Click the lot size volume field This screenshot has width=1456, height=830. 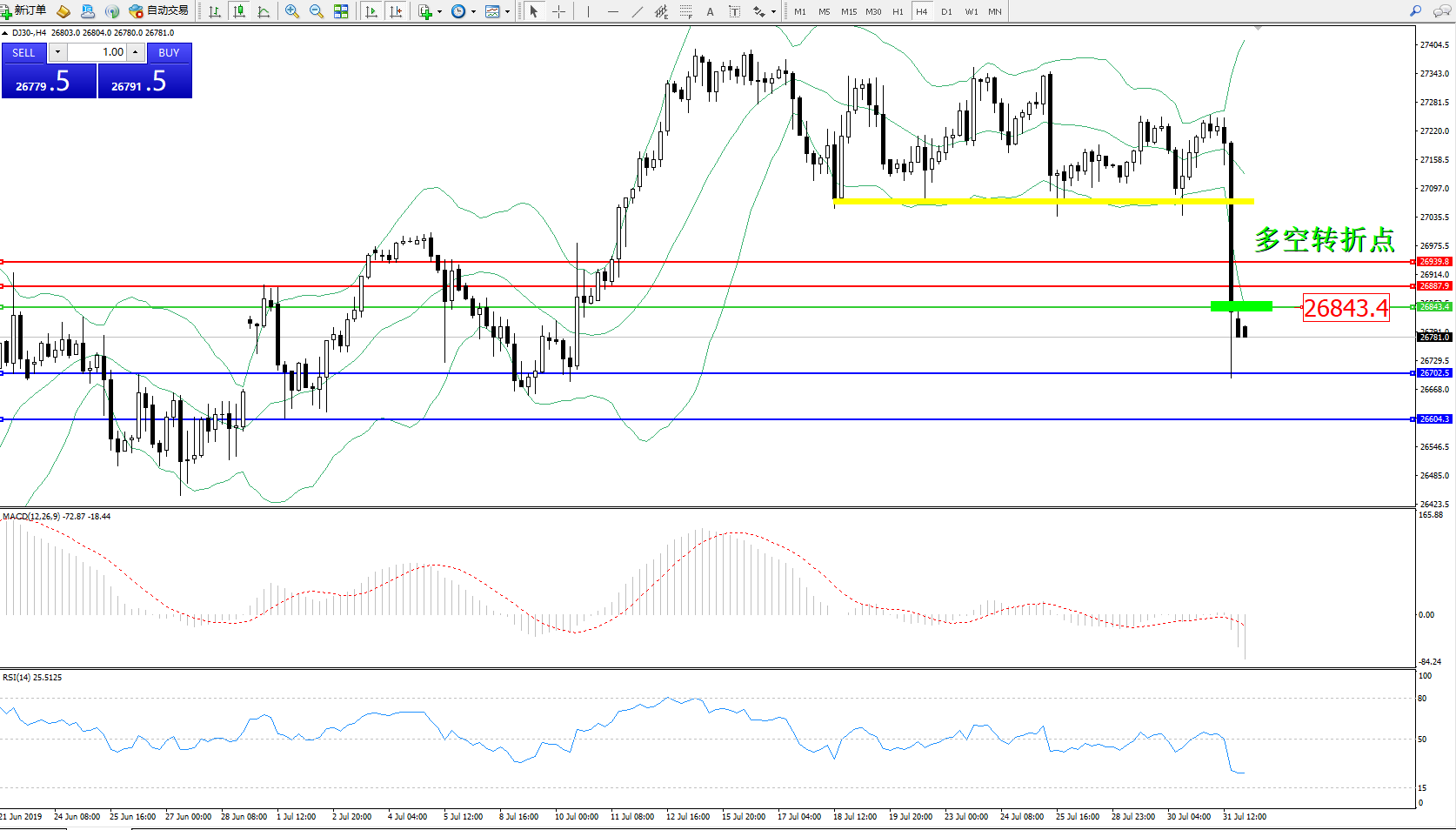(x=97, y=52)
